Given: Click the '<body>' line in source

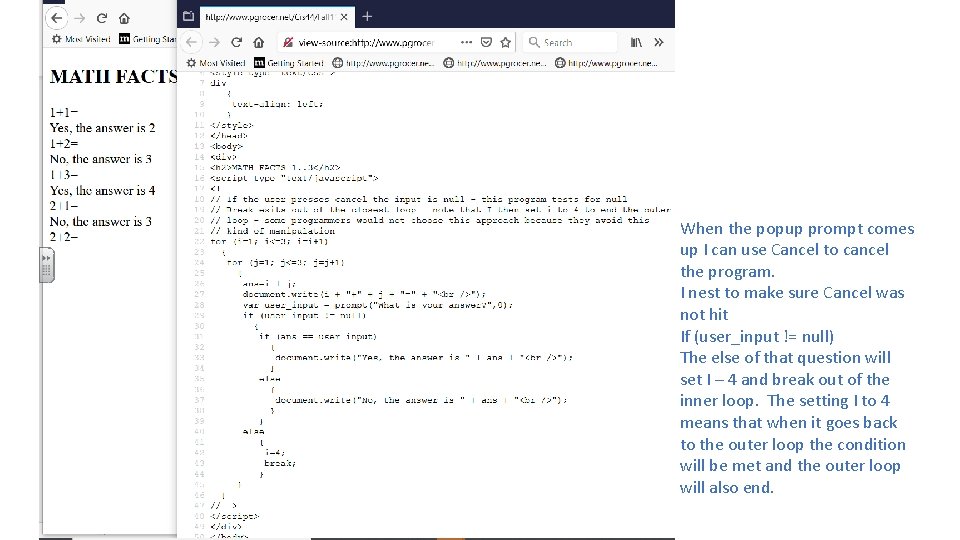Looking at the screenshot, I should [x=227, y=146].
